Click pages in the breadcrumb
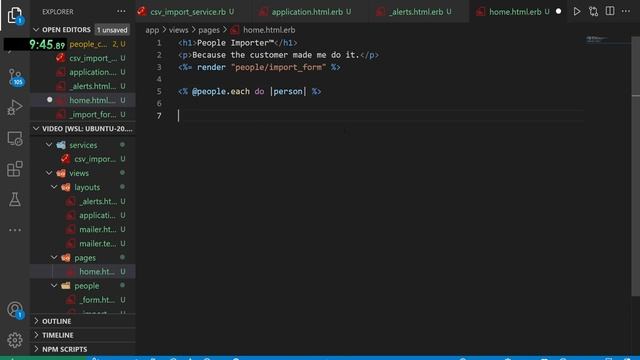The height and width of the screenshot is (360, 640). pos(209,30)
